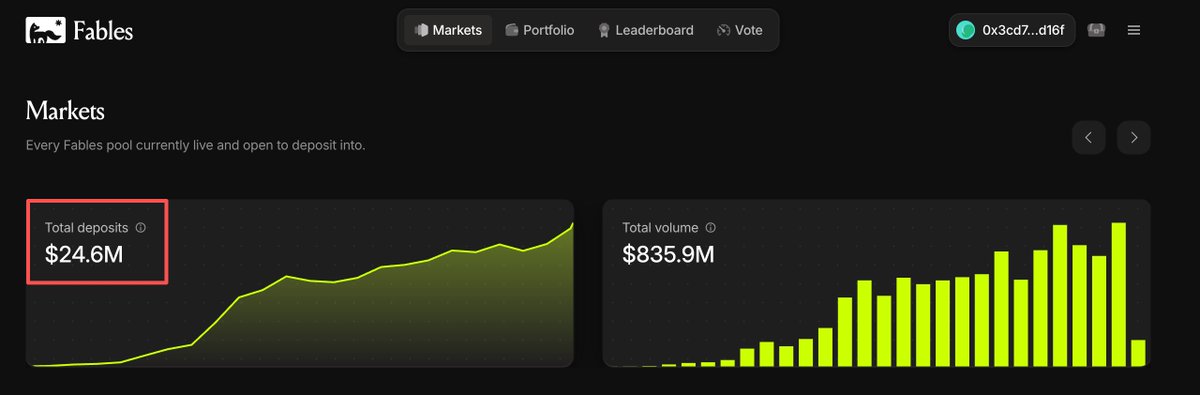Click the wallet avatar circle icon

pyautogui.click(x=966, y=30)
